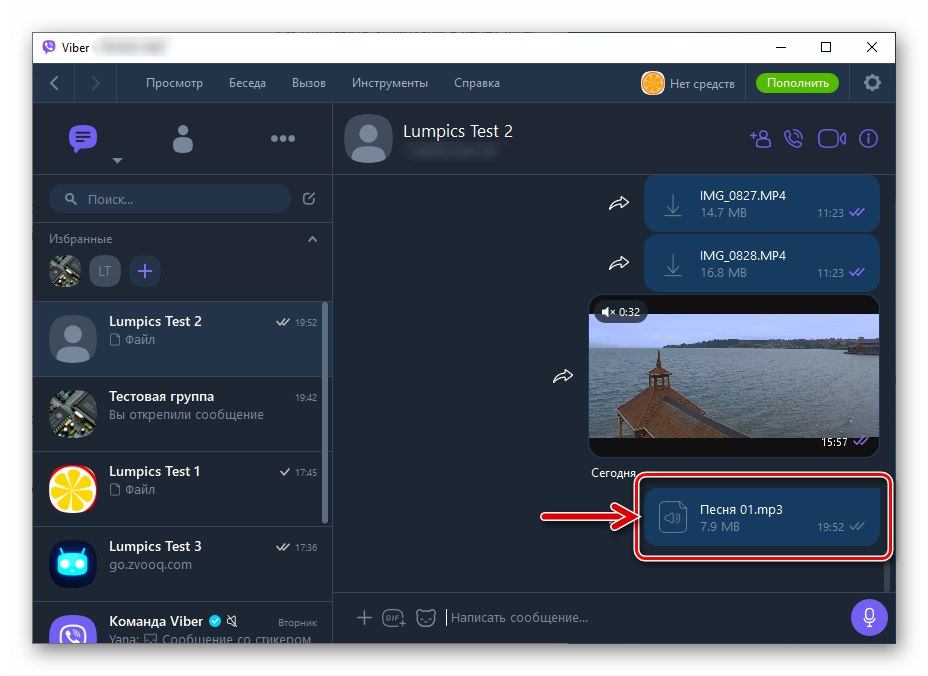The height and width of the screenshot is (676, 928).
Task: Open favorite contact LT avatar
Action: pos(105,271)
